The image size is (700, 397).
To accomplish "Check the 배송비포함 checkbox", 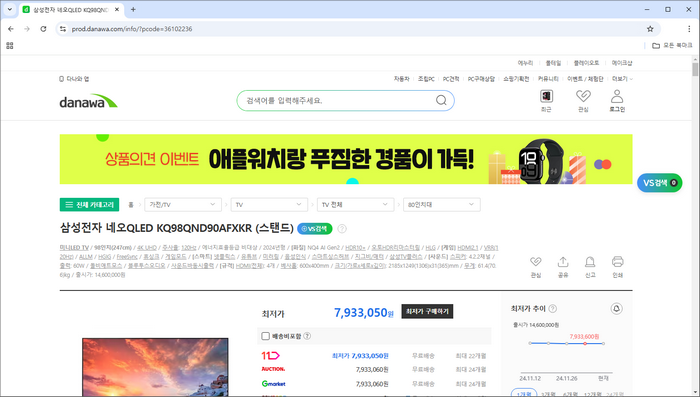I will pyautogui.click(x=266, y=336).
